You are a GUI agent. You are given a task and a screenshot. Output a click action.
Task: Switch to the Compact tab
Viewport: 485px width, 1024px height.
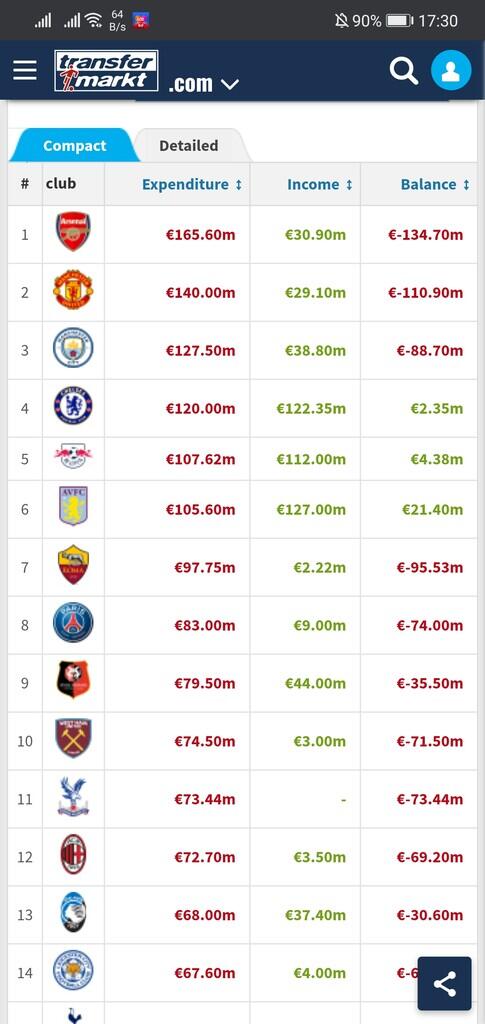pyautogui.click(x=74, y=146)
